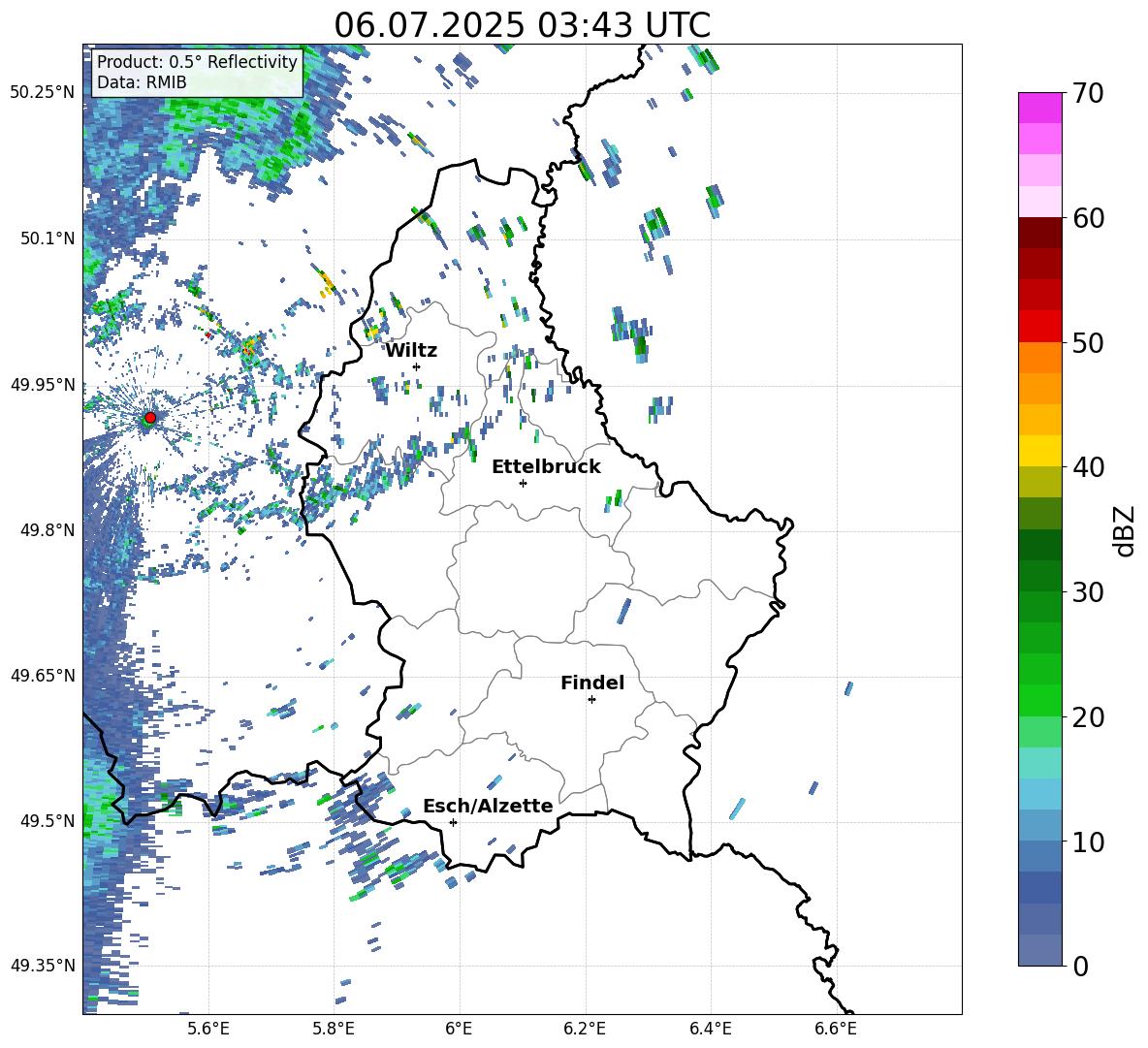Click the 40 colorbar tick label
Viewport: 1148px width, 1048px height.
pos(1088,467)
